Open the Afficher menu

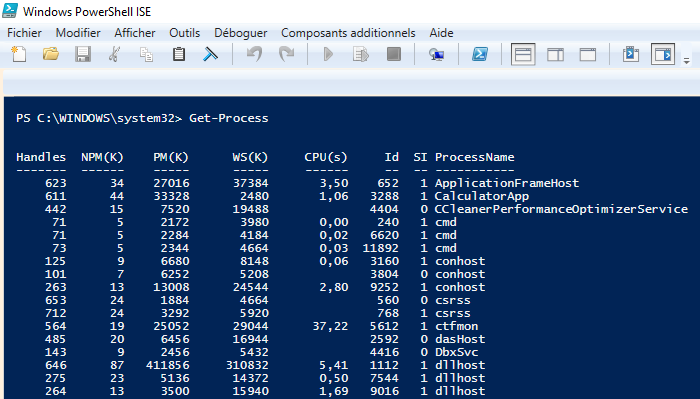click(135, 33)
